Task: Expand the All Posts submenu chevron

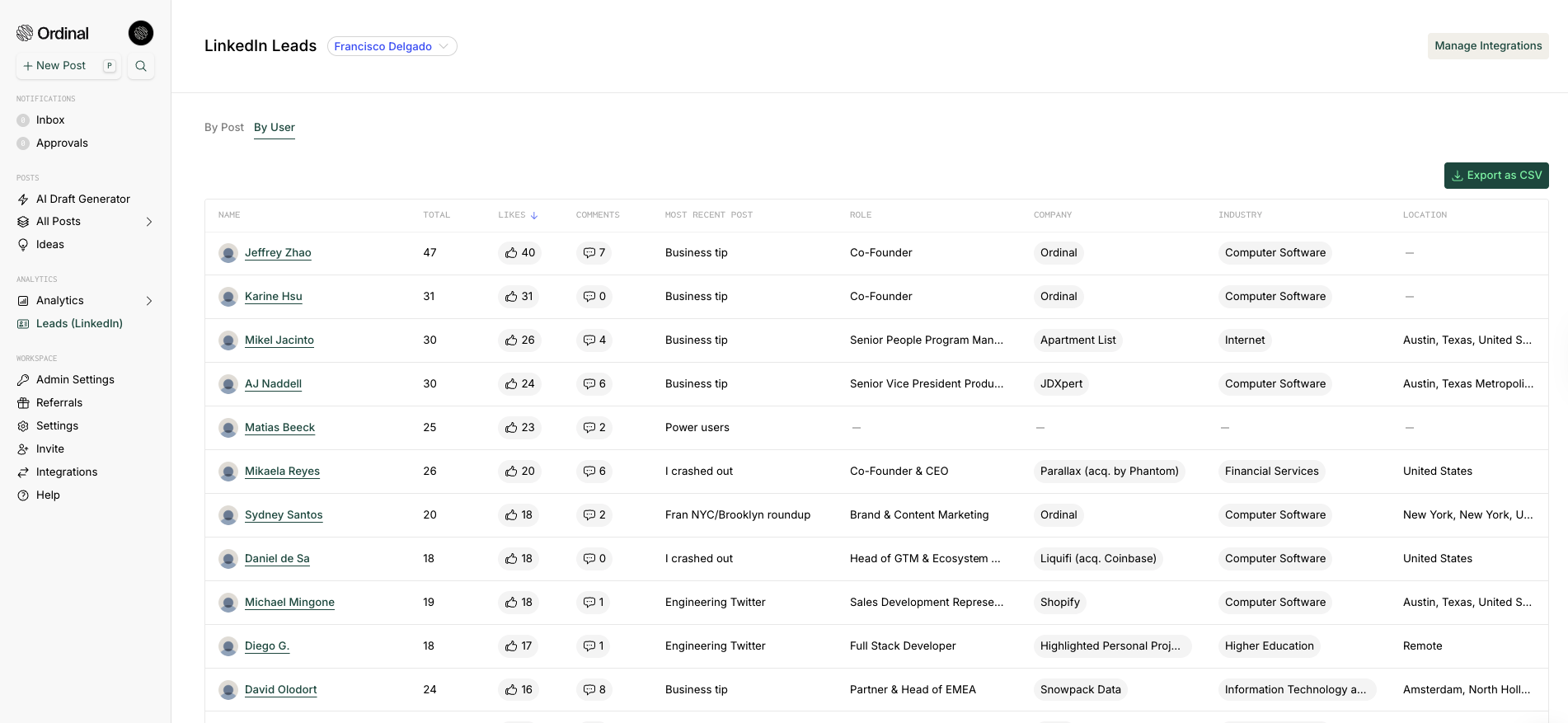Action: 149,222
